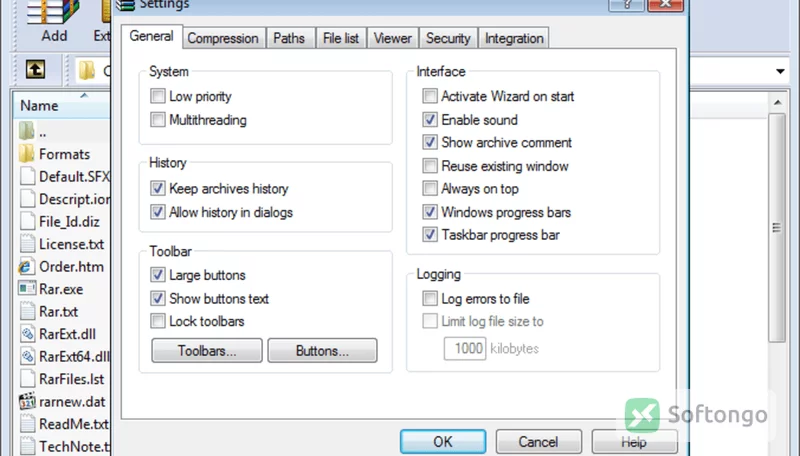This screenshot has width=800, height=456.
Task: Cancel the Settings dialog
Action: click(538, 441)
